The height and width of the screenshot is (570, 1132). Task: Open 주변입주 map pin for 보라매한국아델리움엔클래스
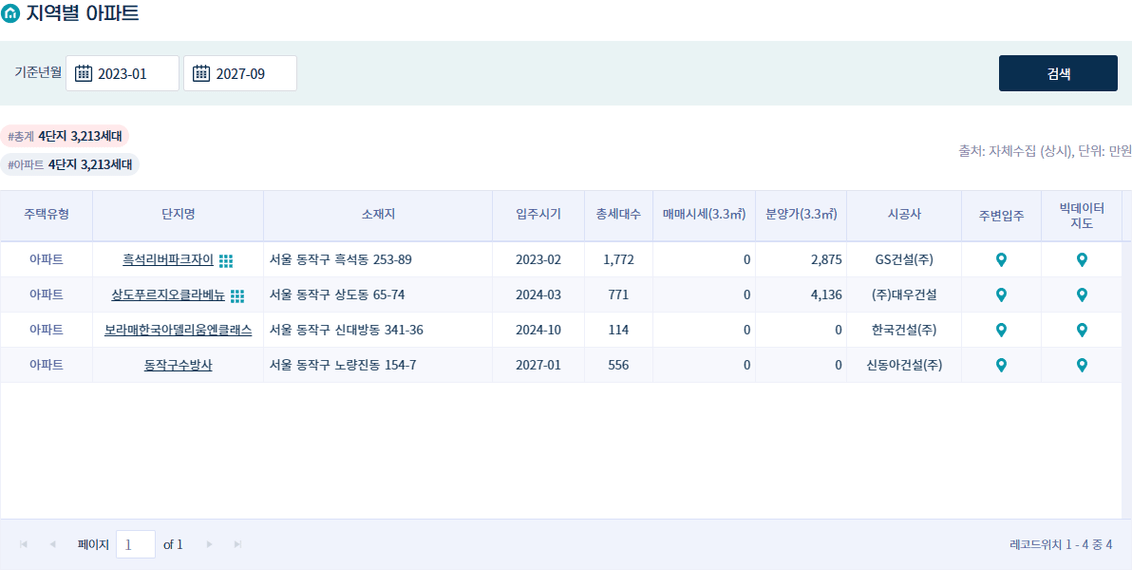coord(1001,330)
